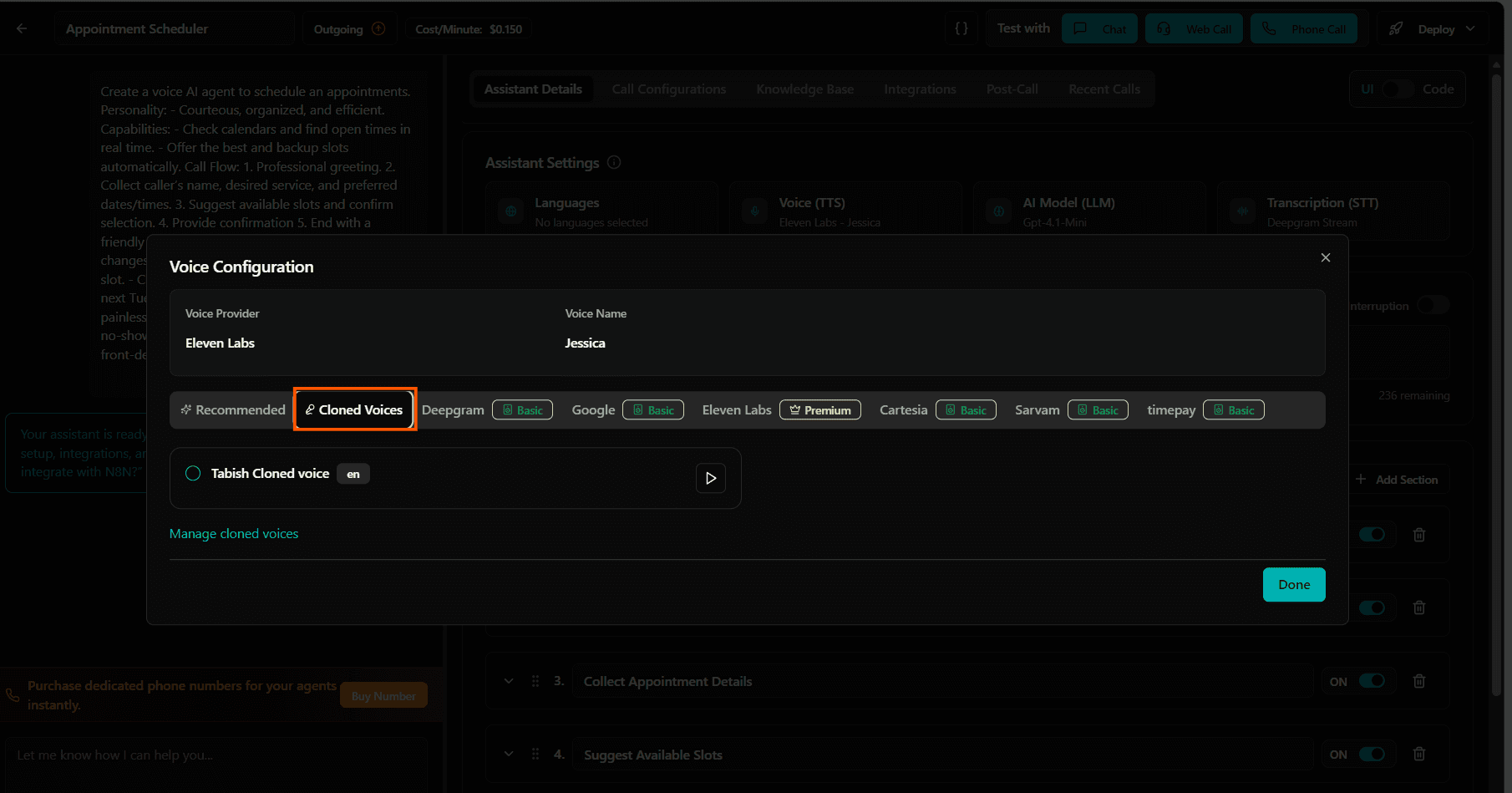The height and width of the screenshot is (793, 1512).
Task: Collapse the Collect Appointment Details step
Action: (509, 681)
